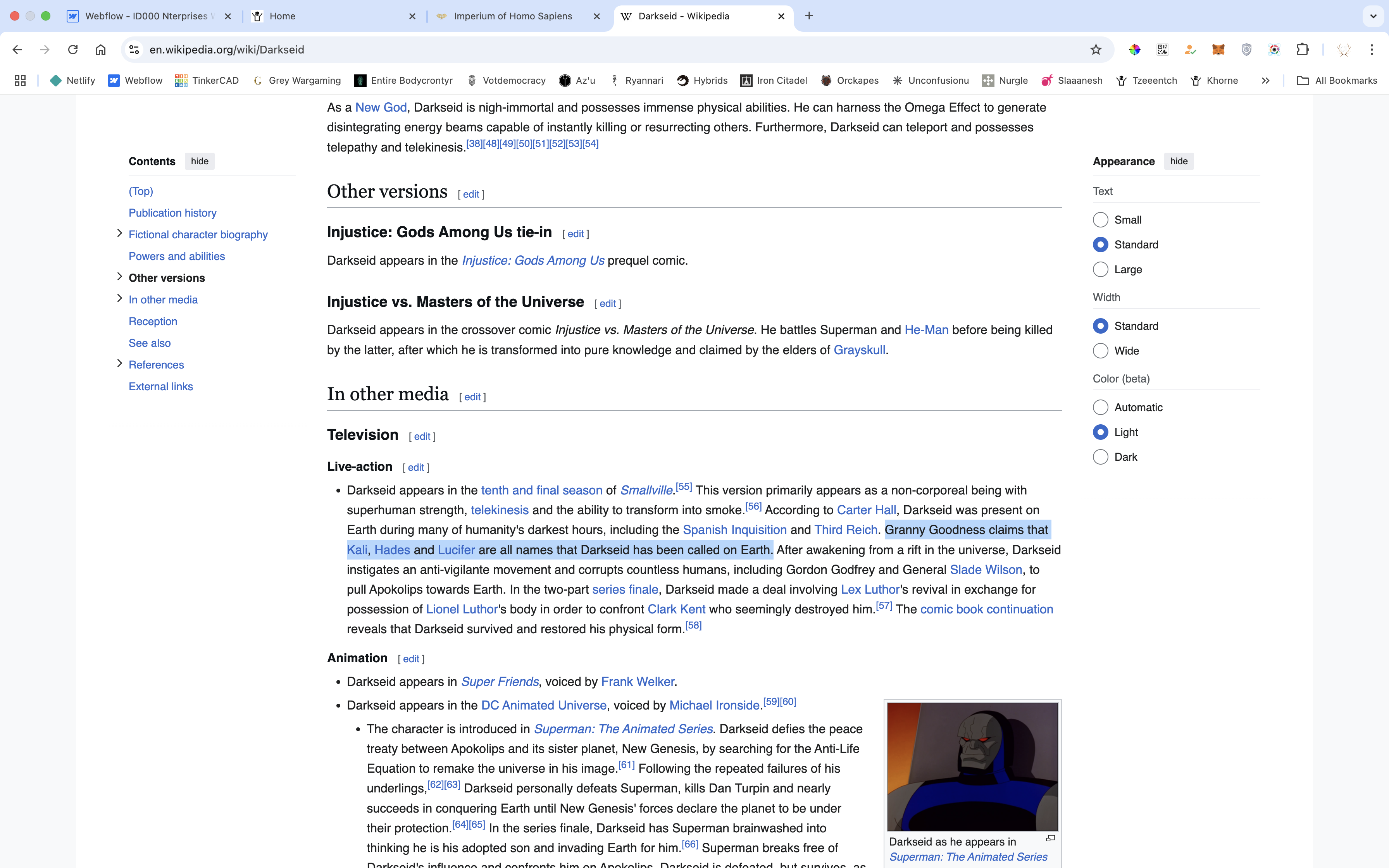This screenshot has width=1389, height=868.
Task: Select the Wide width option
Action: (x=1100, y=351)
